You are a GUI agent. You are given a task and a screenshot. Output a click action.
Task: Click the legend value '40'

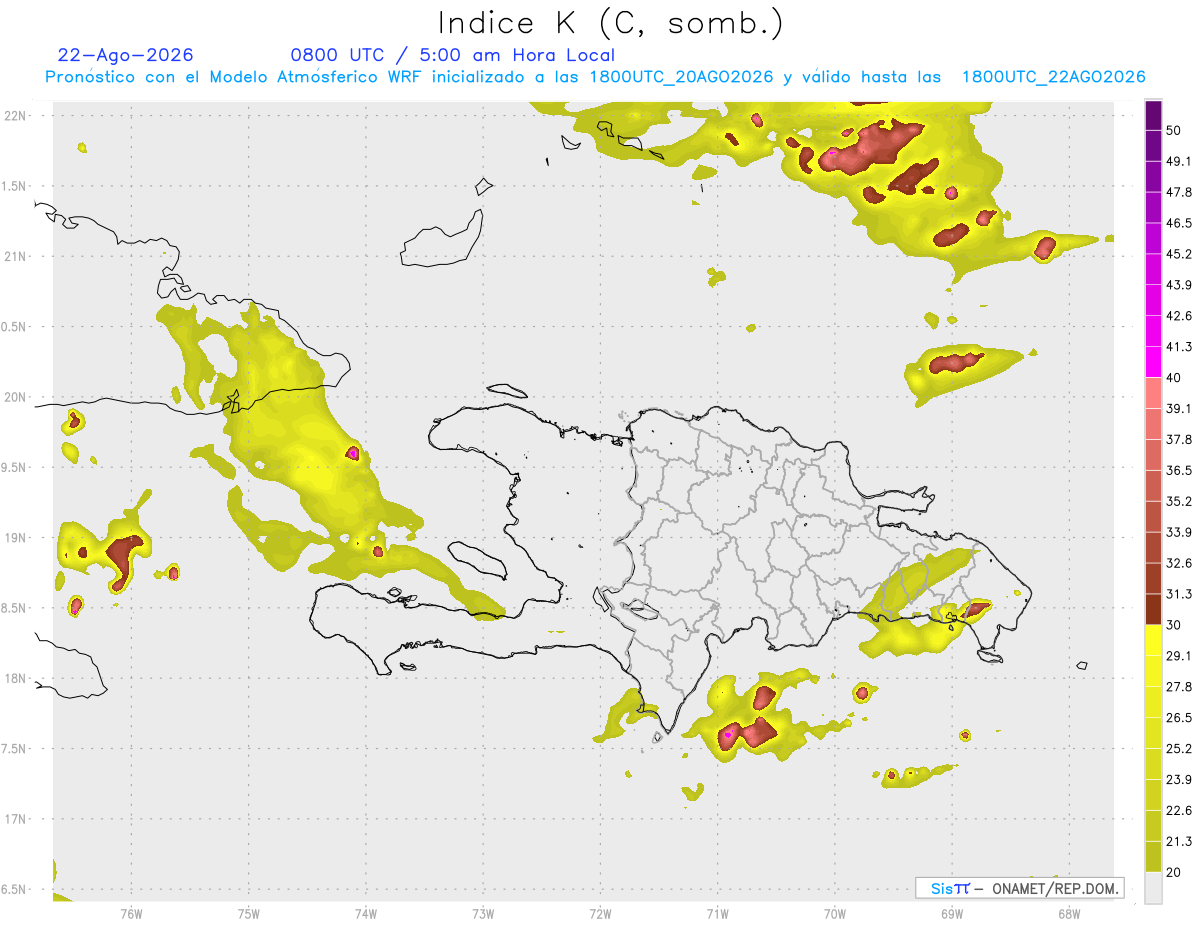1175,378
